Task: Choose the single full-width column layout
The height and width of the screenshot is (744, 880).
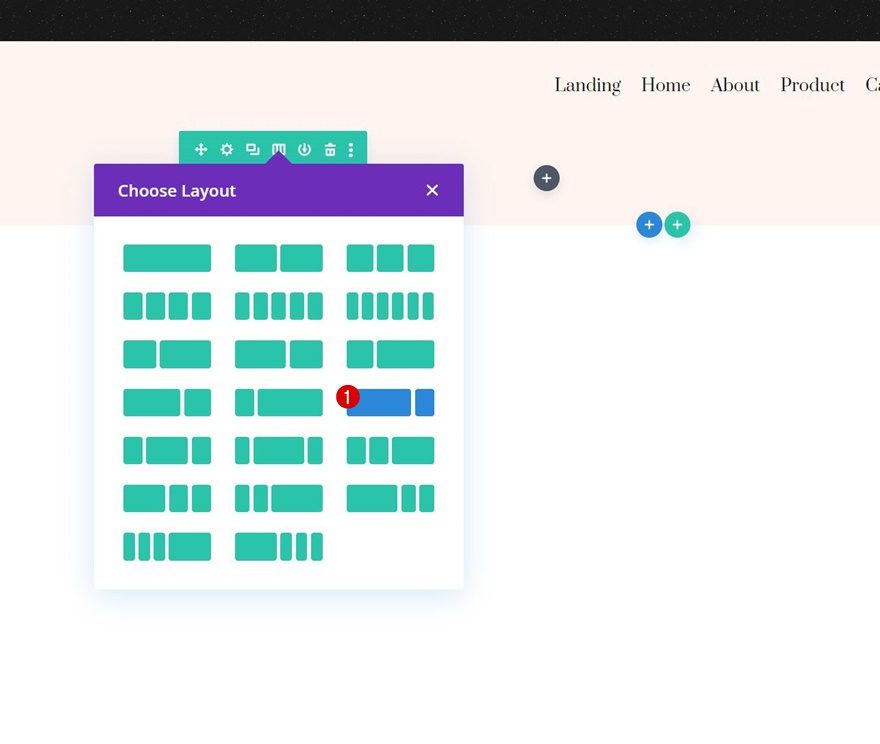Action: 167,258
